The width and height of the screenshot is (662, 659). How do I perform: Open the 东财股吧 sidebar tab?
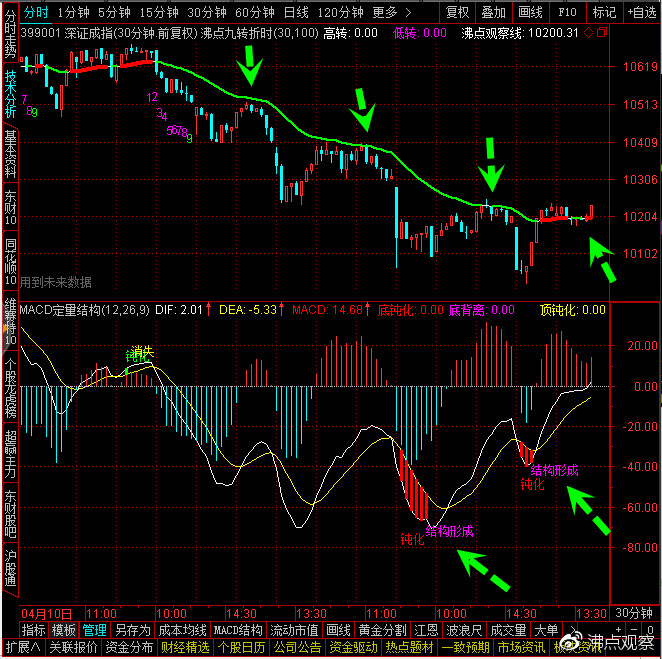tap(10, 514)
